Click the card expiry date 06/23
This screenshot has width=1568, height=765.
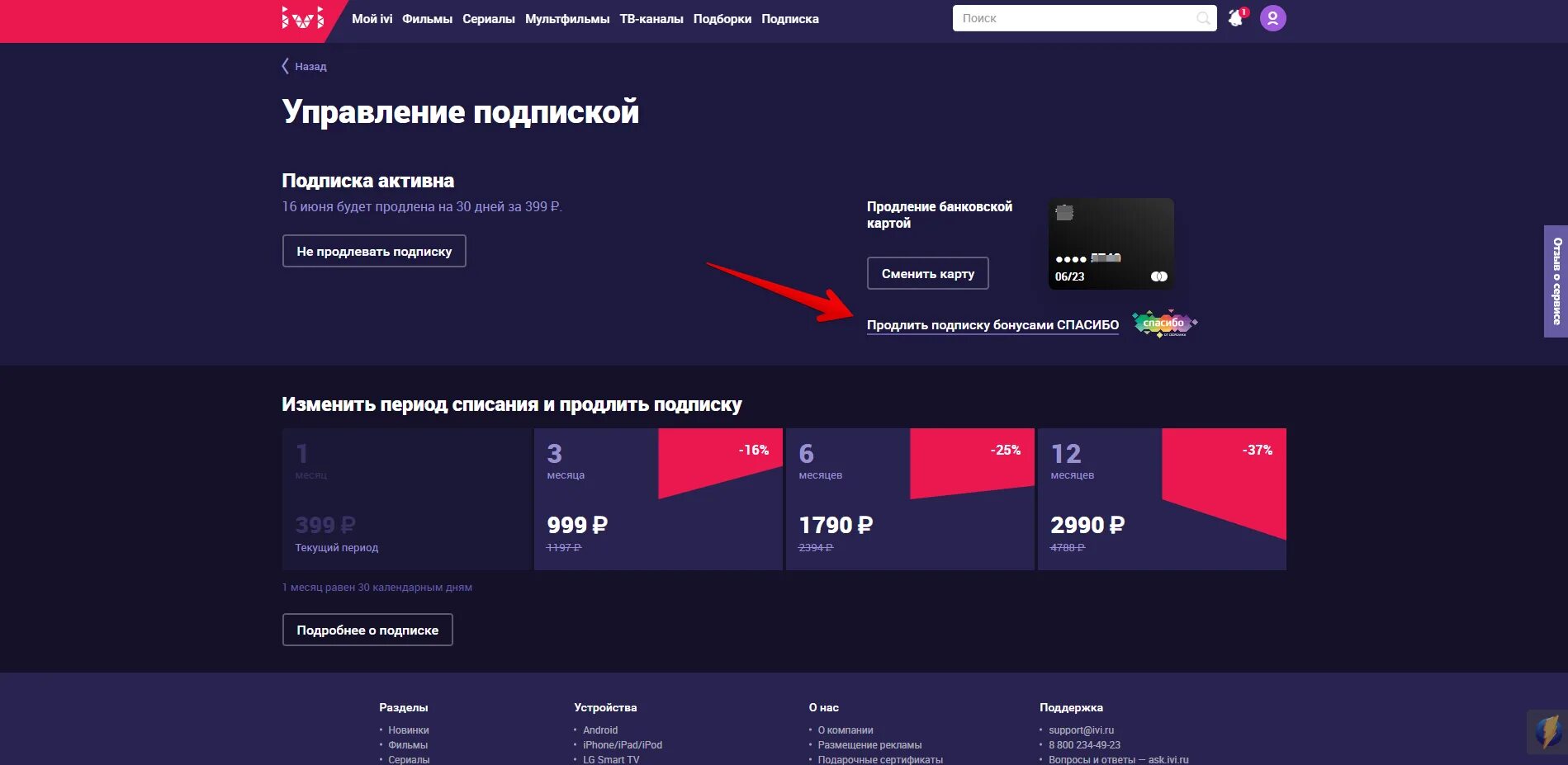(1069, 276)
